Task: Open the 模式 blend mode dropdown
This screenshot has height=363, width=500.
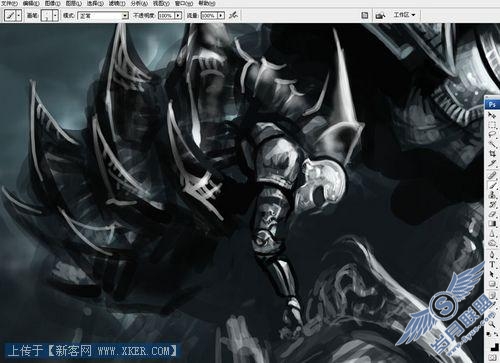Action: (103, 16)
